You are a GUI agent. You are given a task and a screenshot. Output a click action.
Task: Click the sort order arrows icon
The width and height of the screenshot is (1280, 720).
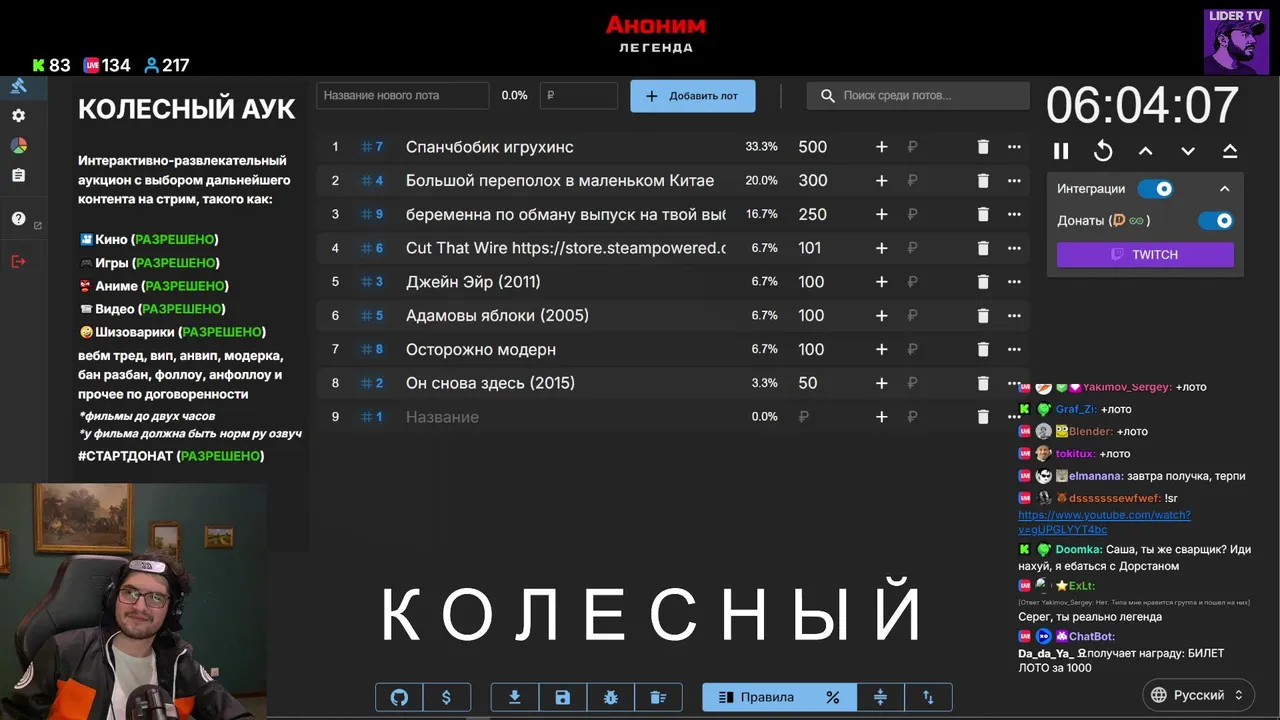coord(928,697)
